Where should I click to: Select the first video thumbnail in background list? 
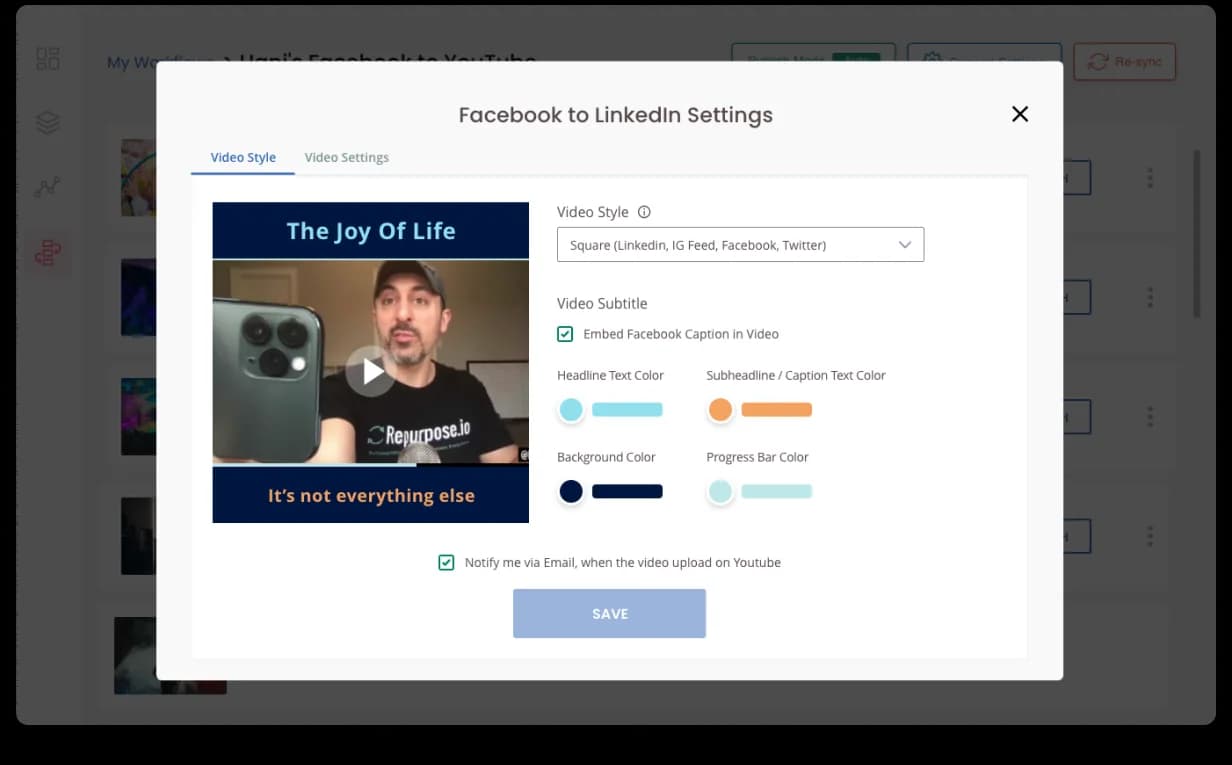[x=139, y=178]
